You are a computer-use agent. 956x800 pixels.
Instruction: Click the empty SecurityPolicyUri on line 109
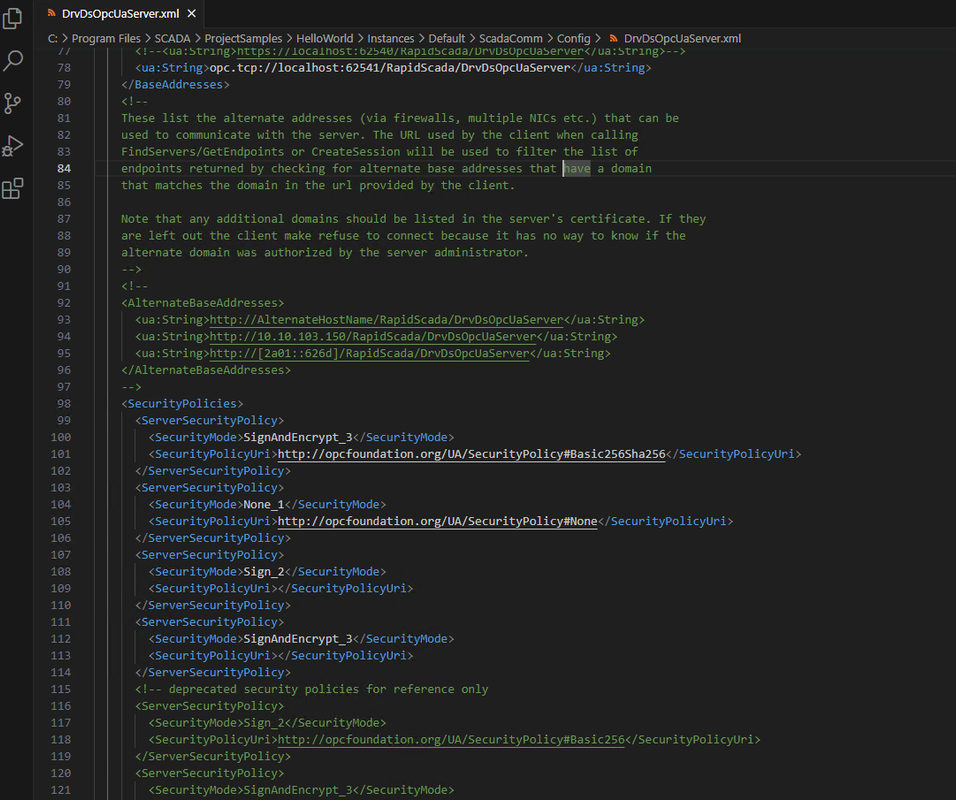(281, 588)
